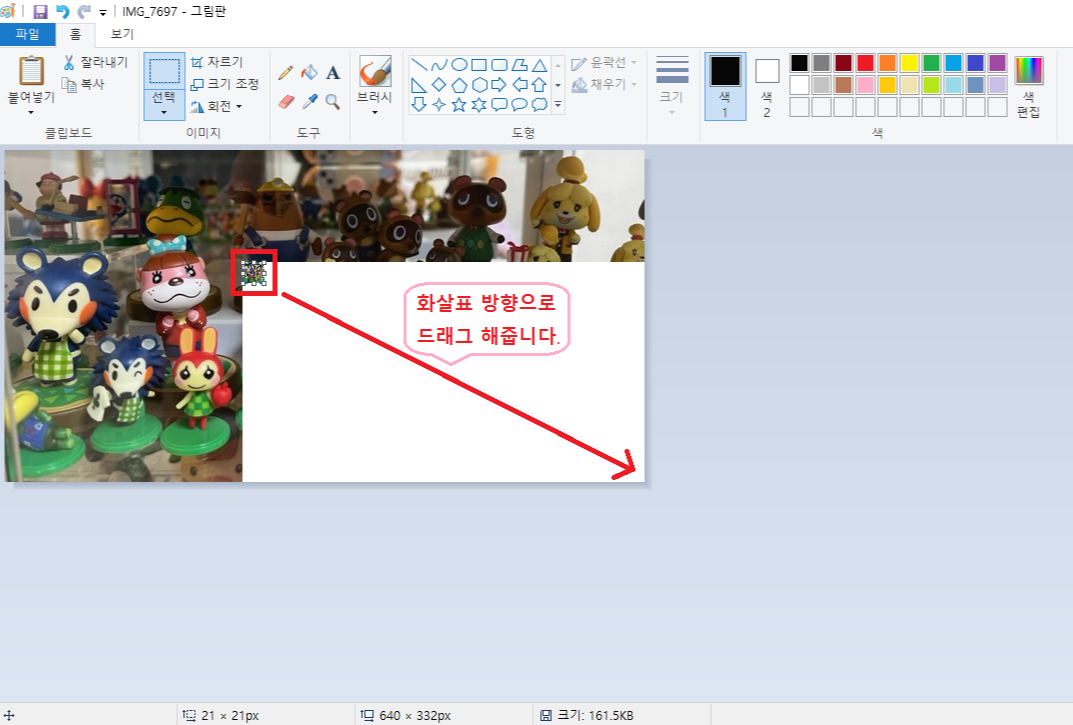
Task: Open the Rotate (회전) dropdown
Action: [216, 106]
